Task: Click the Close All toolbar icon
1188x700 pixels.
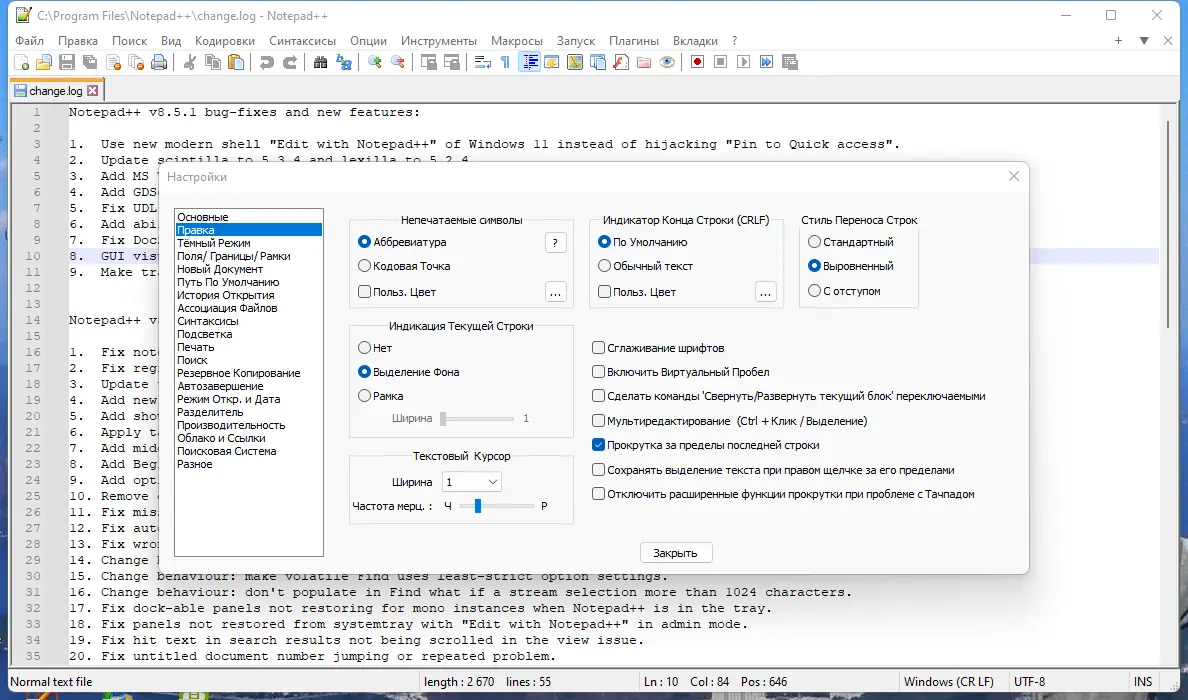Action: (136, 62)
